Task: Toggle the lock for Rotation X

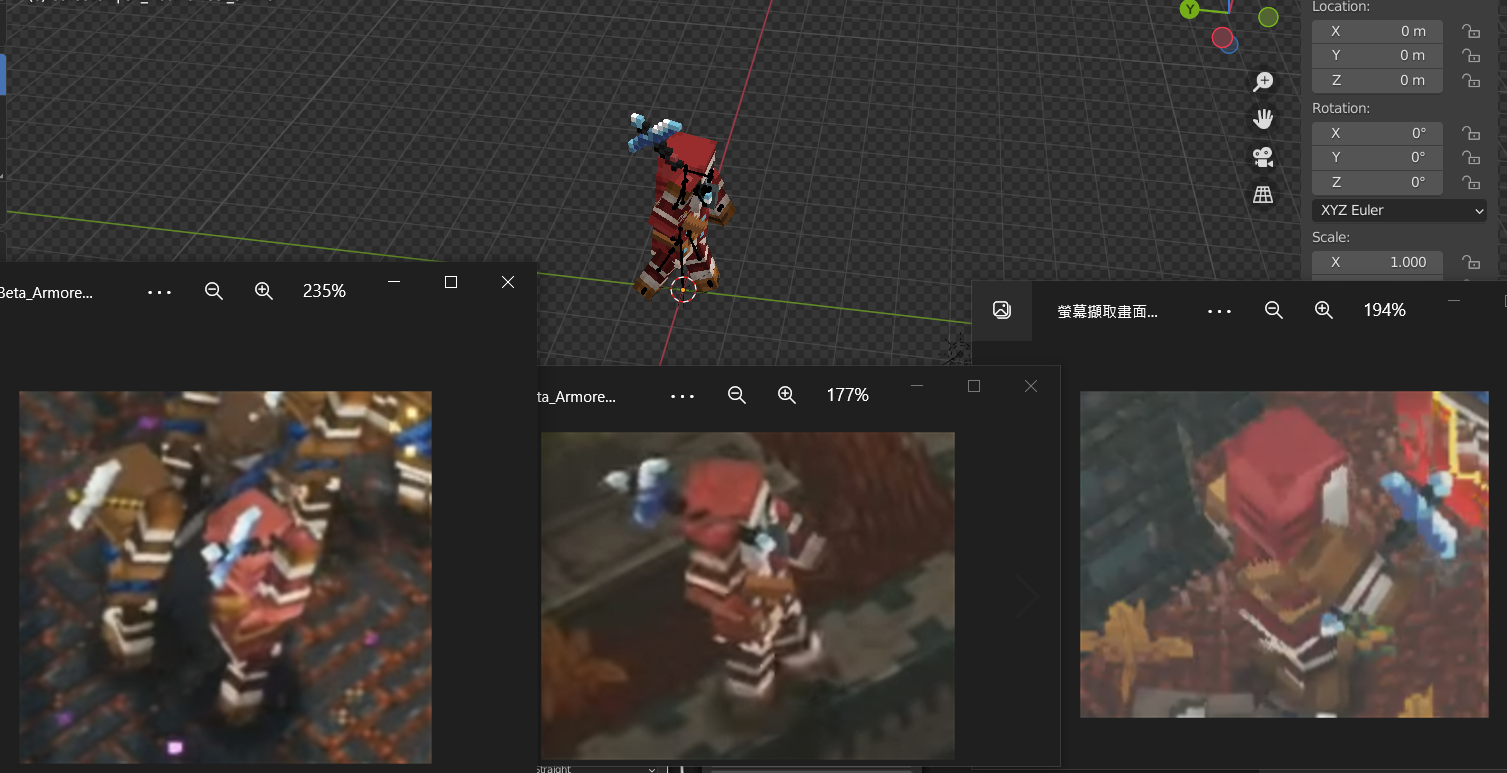Action: point(1471,133)
